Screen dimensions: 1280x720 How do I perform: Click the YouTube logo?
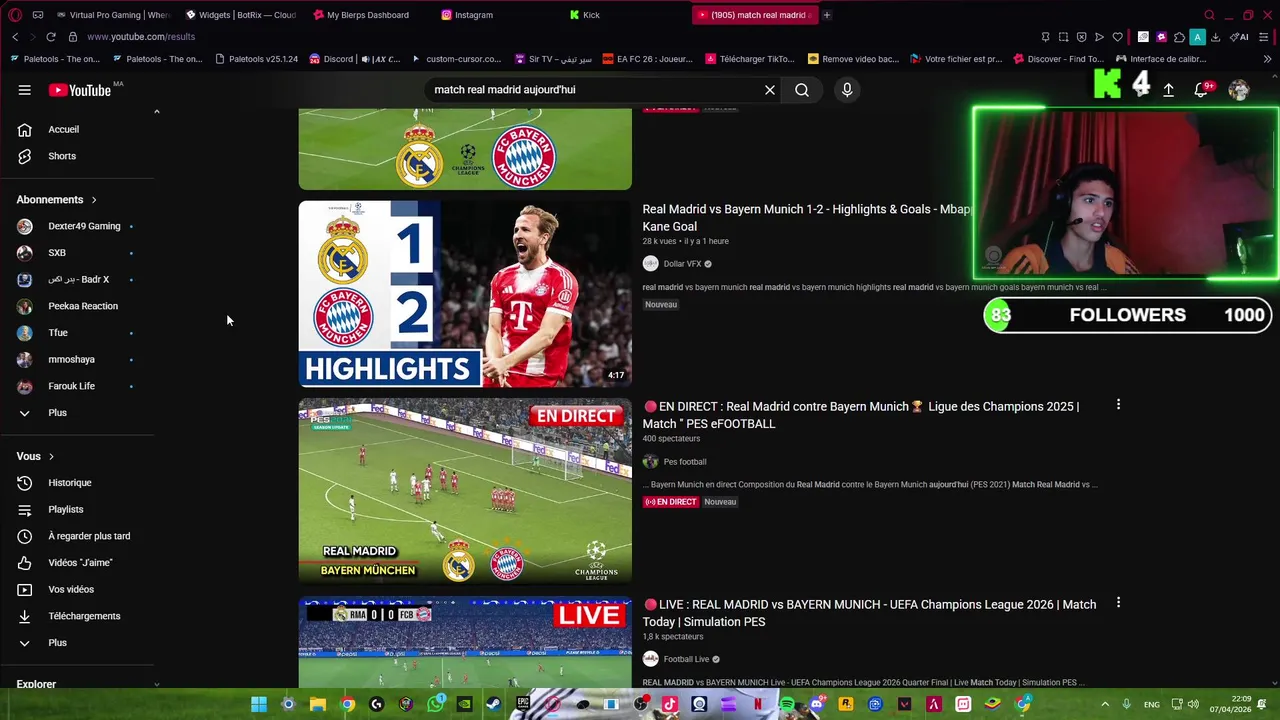80,90
